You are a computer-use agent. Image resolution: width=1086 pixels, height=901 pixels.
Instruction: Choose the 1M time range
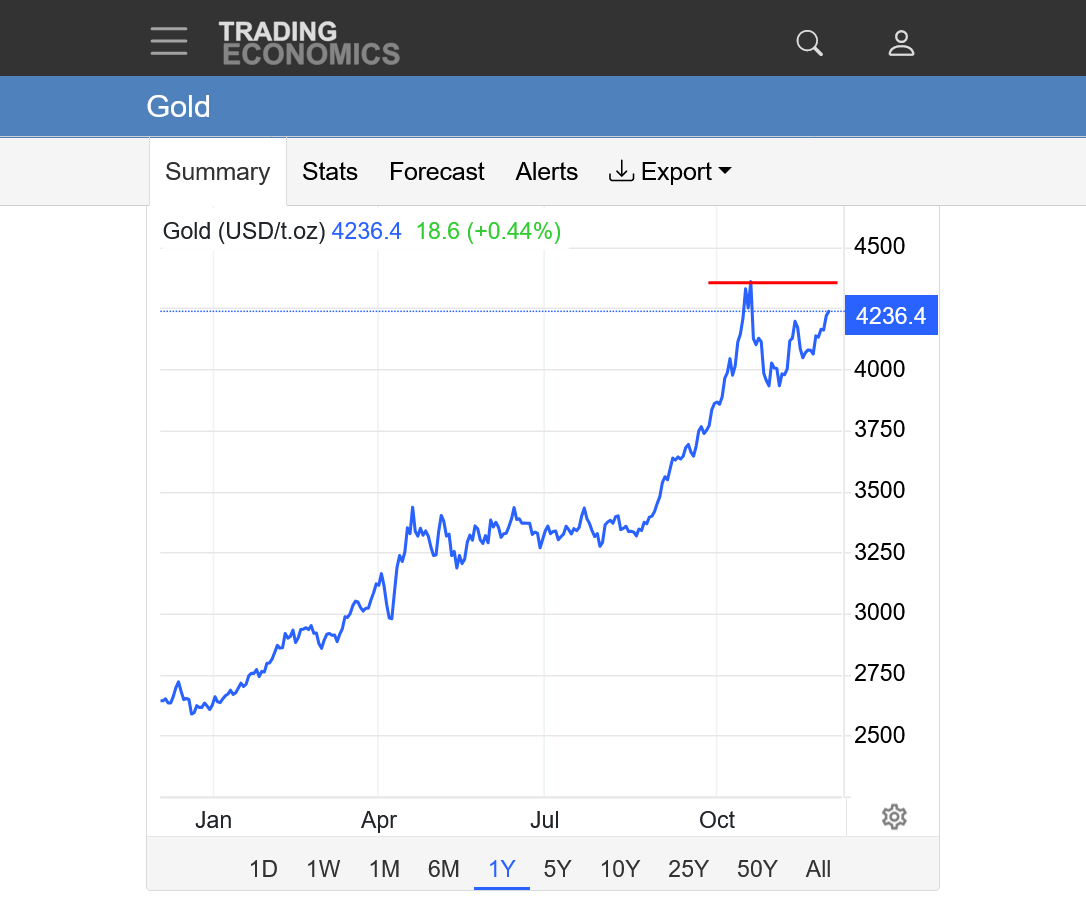point(384,869)
